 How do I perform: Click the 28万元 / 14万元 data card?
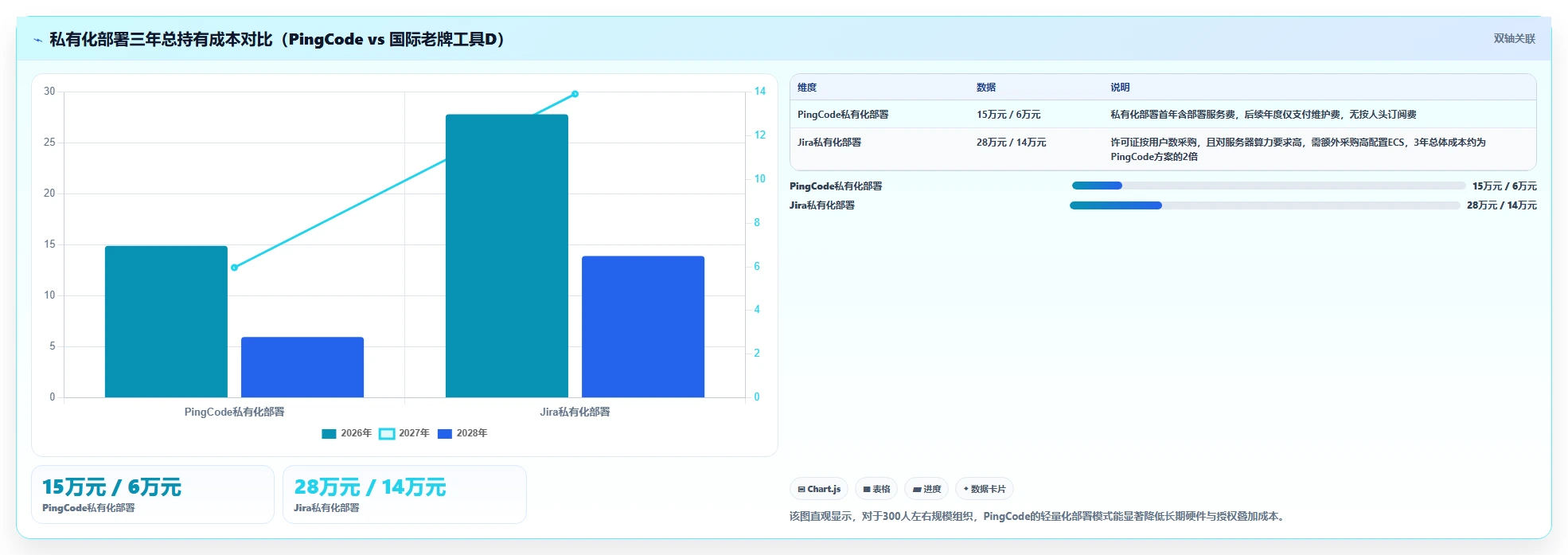404,494
